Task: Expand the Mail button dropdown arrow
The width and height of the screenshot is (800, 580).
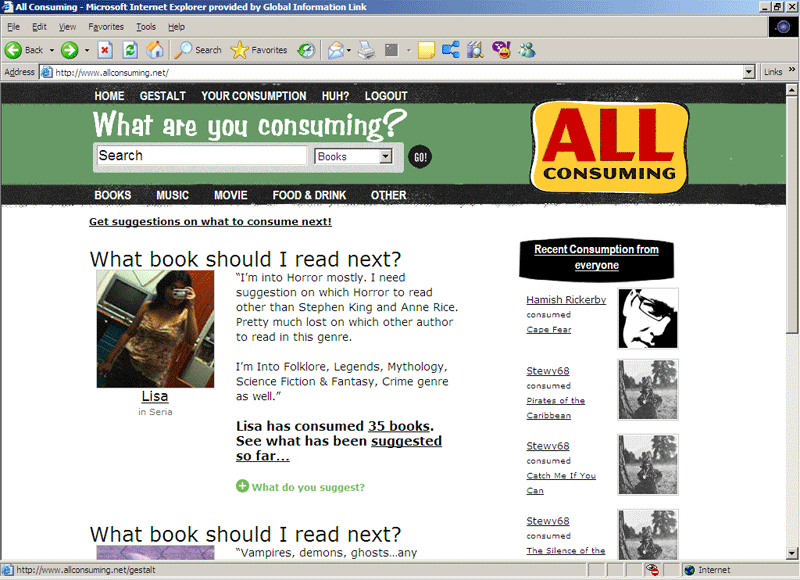Action: pyautogui.click(x=349, y=50)
